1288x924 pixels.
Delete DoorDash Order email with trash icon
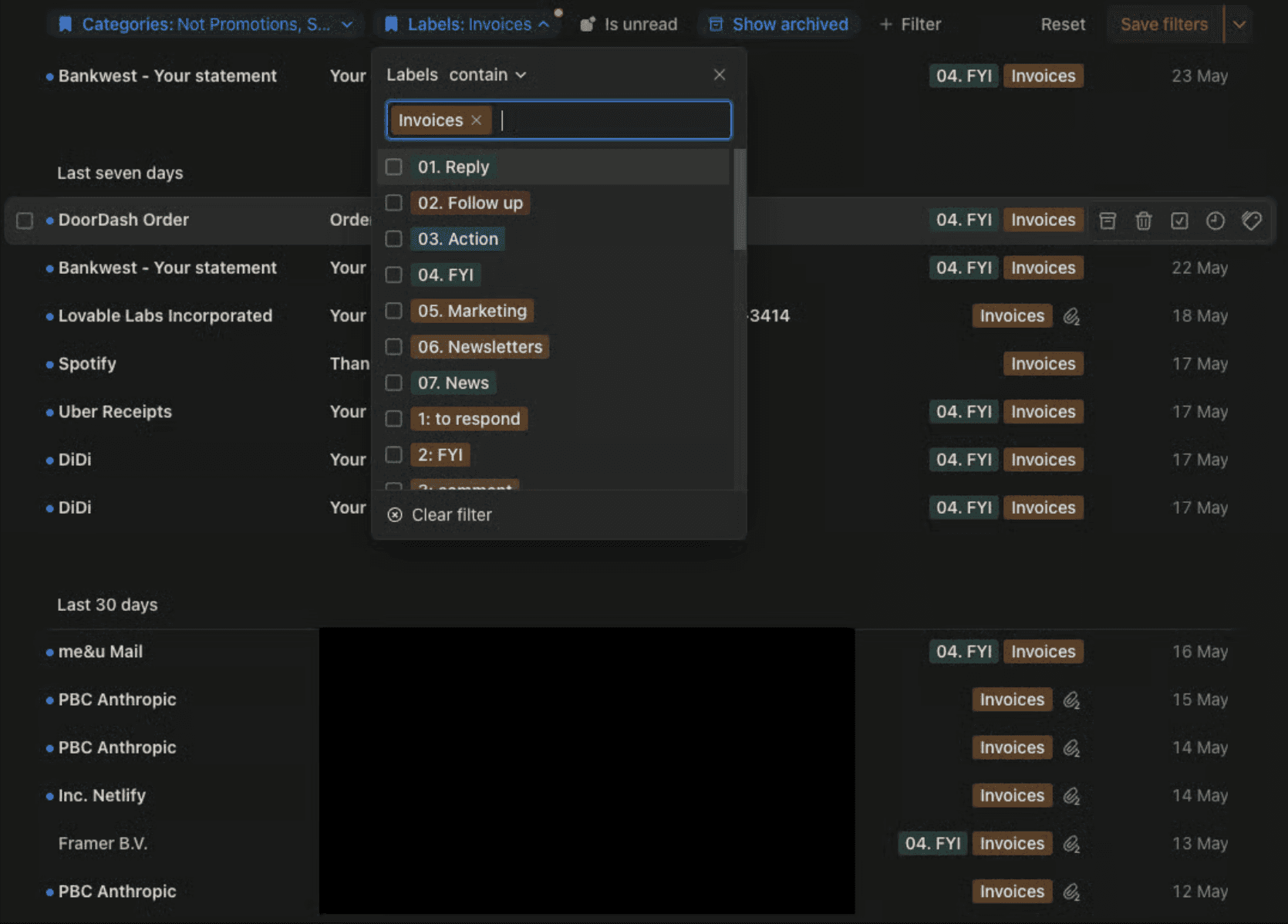tap(1144, 221)
